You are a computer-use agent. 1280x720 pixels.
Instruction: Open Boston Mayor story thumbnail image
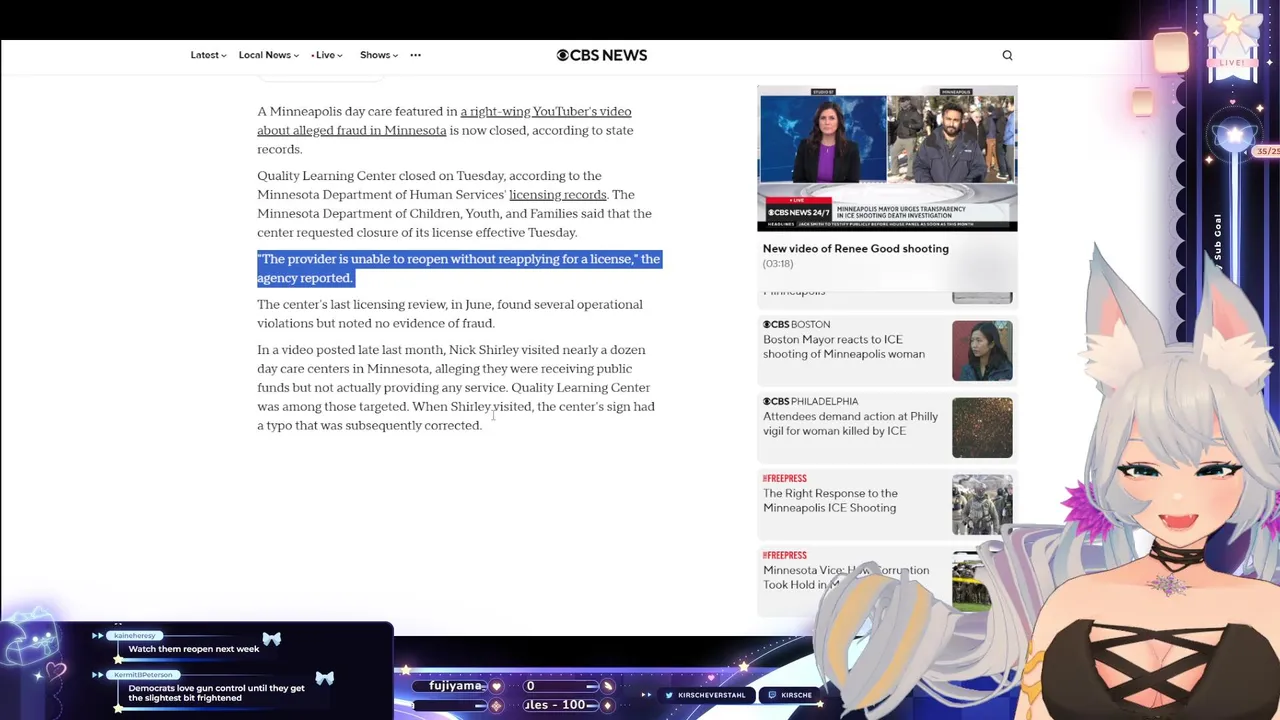[x=982, y=351]
